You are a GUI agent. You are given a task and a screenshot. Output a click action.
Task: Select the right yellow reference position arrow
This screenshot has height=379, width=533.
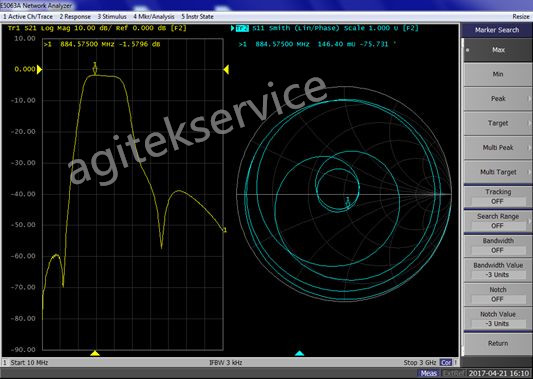tap(226, 69)
